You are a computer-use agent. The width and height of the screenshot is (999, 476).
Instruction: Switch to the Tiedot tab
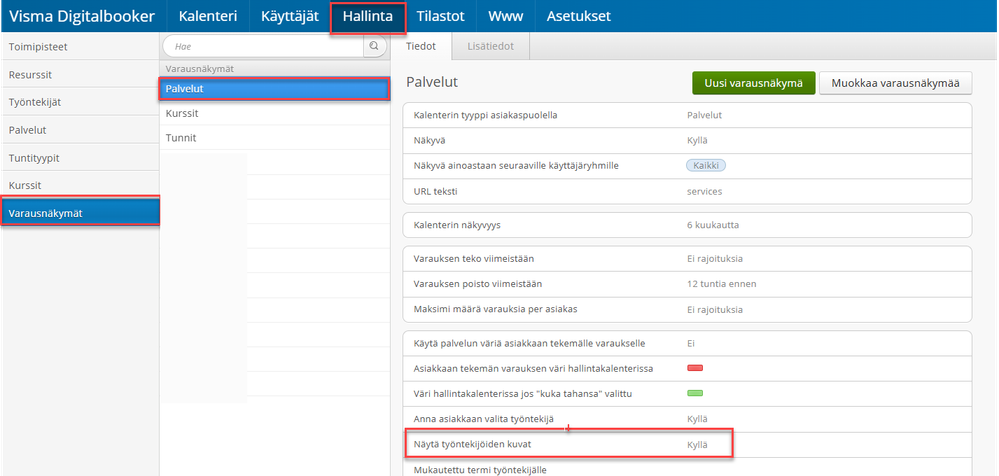tap(420, 47)
